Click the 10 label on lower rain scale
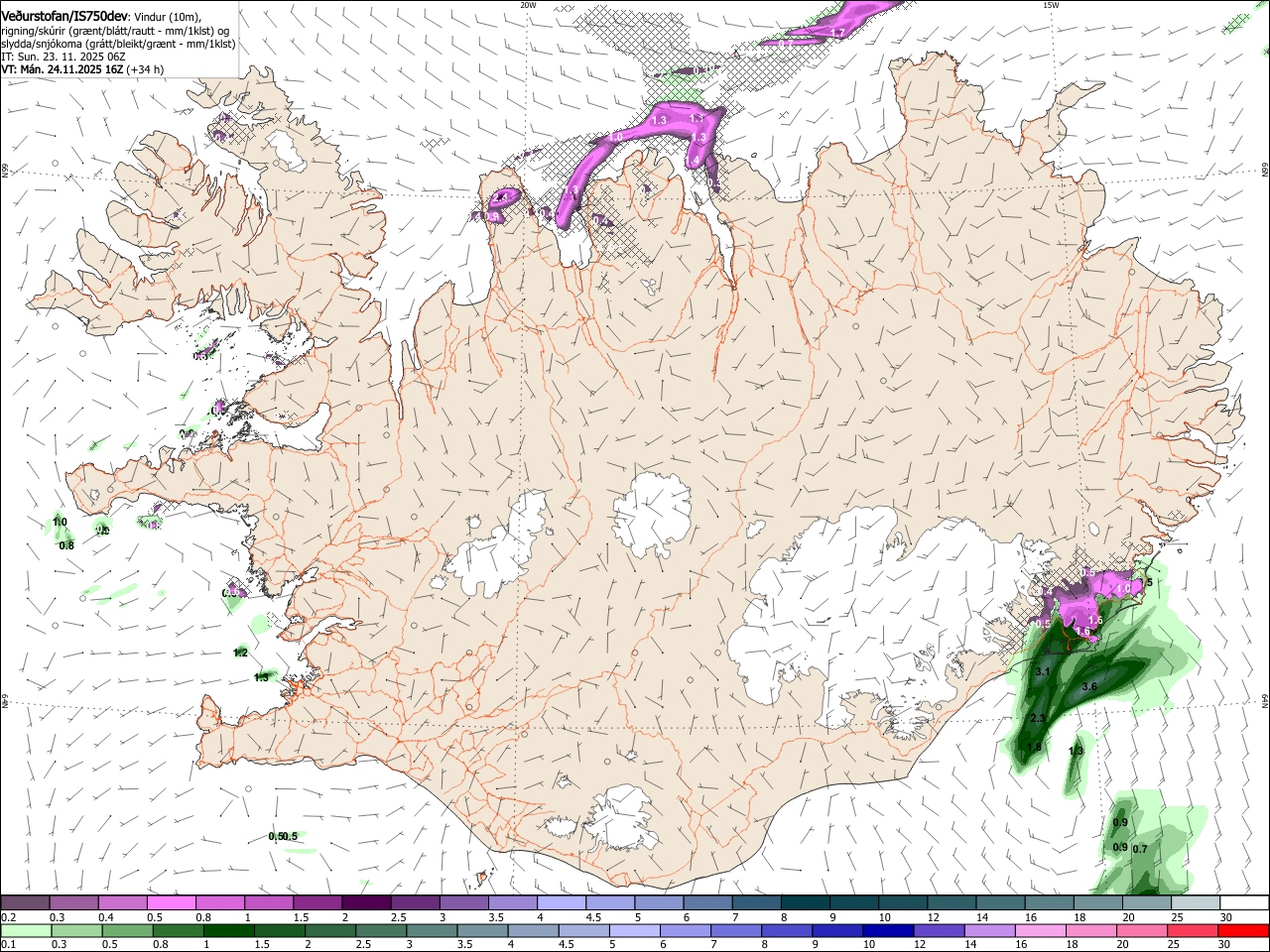This screenshot has width=1270, height=952. [x=869, y=943]
